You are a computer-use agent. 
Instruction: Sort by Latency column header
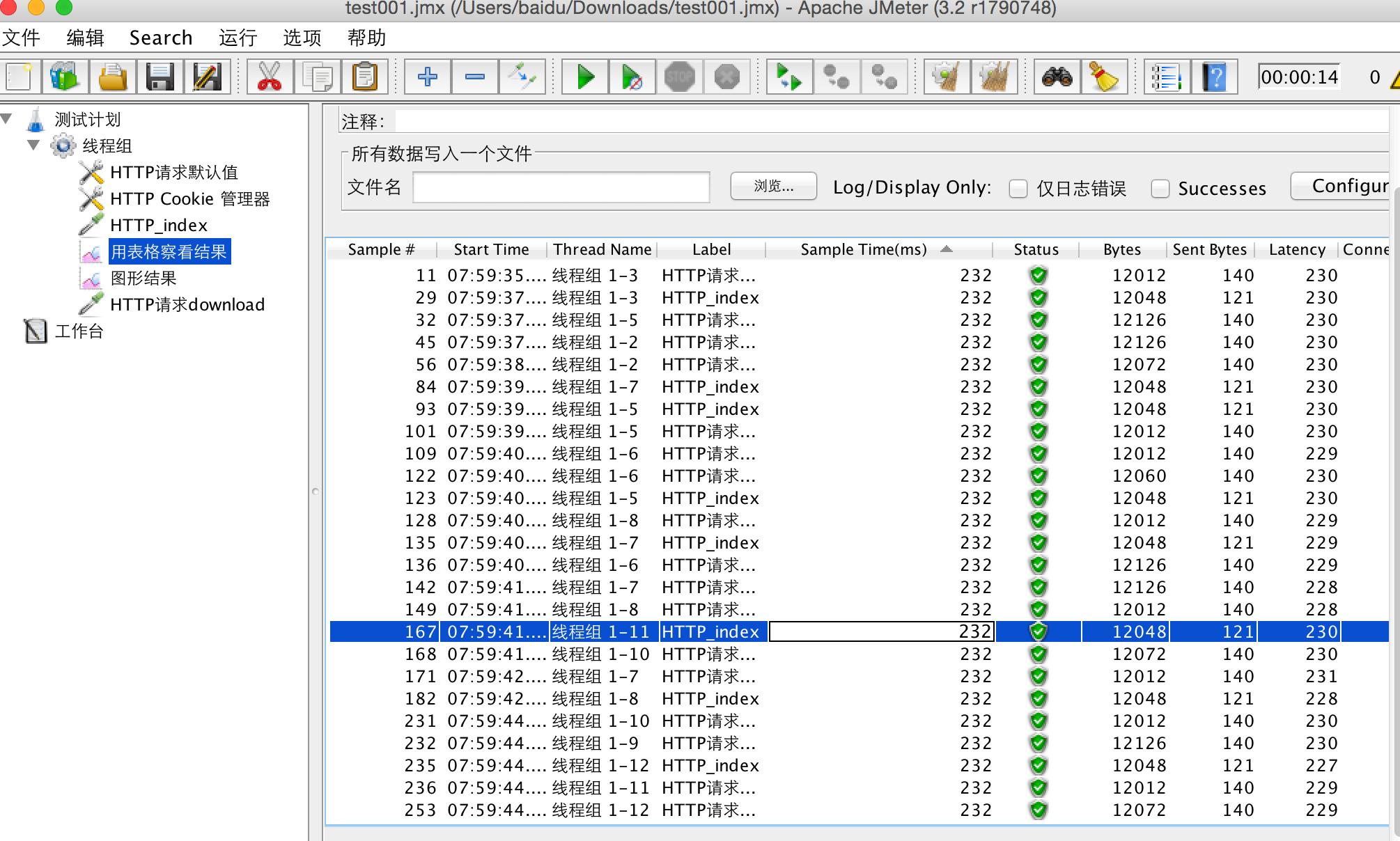(x=1296, y=249)
